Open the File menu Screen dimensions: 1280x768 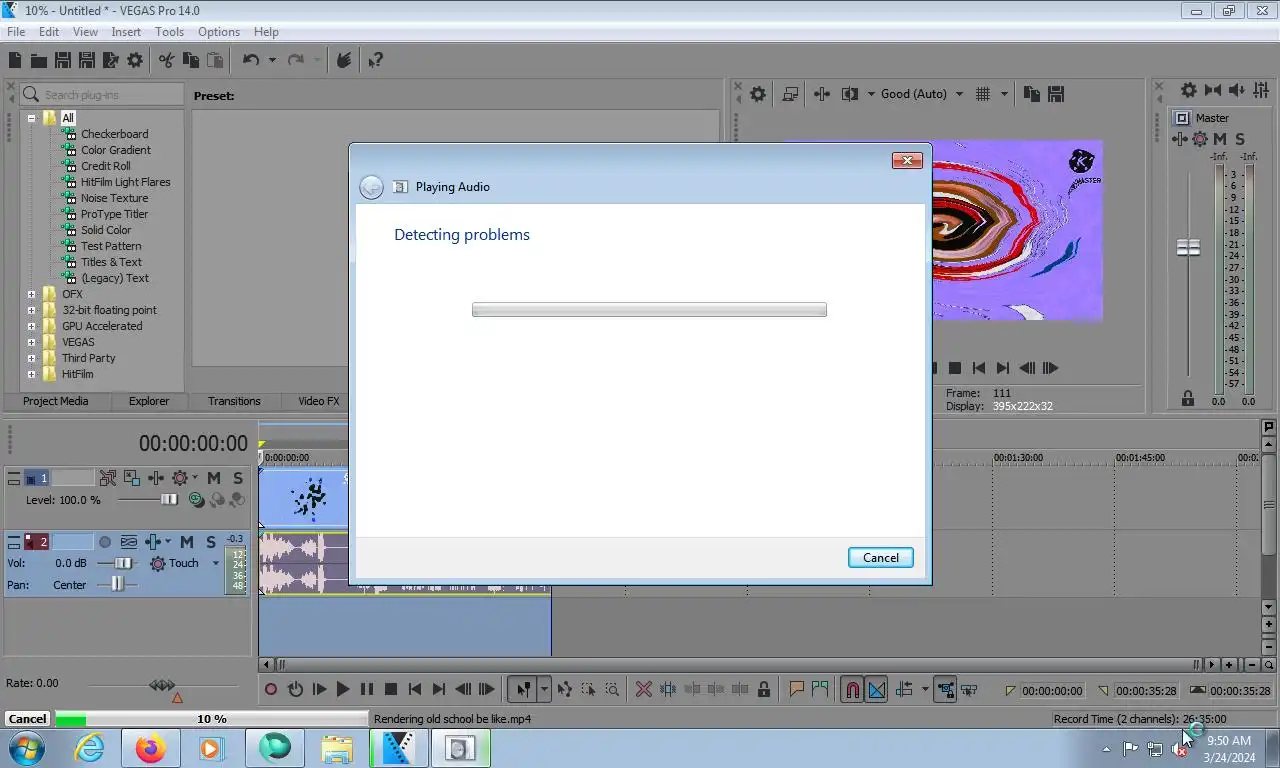[16, 32]
